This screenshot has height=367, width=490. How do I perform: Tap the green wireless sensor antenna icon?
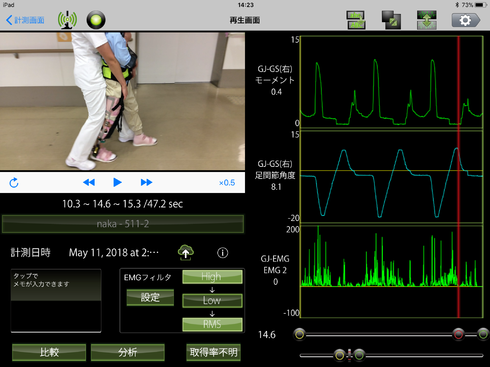click(x=67, y=20)
